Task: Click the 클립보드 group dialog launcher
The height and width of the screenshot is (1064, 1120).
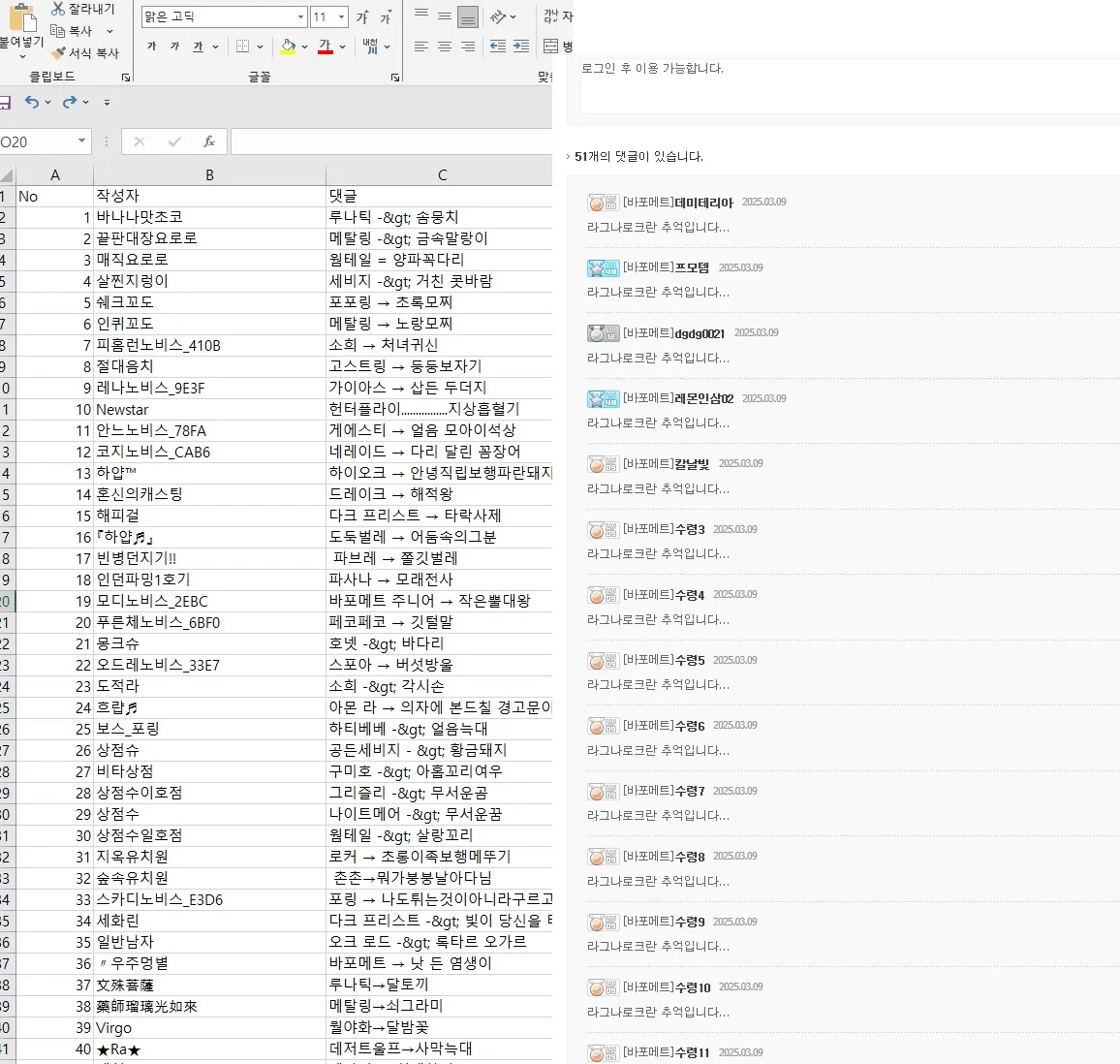Action: coord(127,76)
